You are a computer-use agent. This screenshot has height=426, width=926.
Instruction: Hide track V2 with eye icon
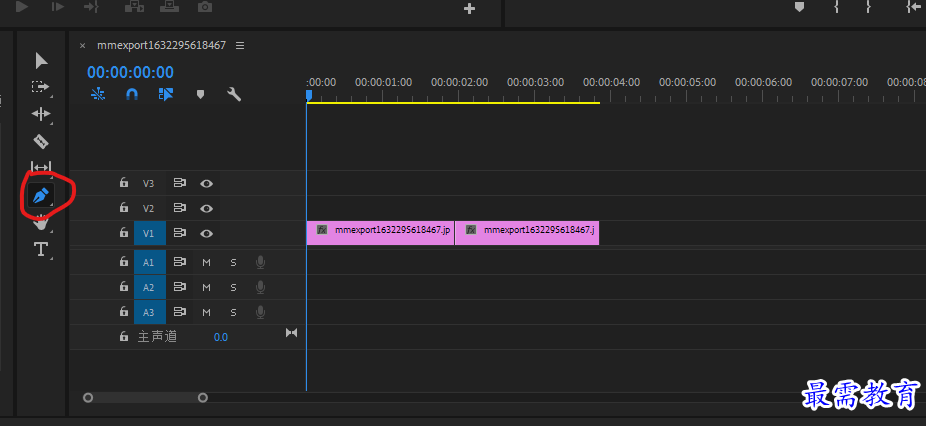click(206, 209)
